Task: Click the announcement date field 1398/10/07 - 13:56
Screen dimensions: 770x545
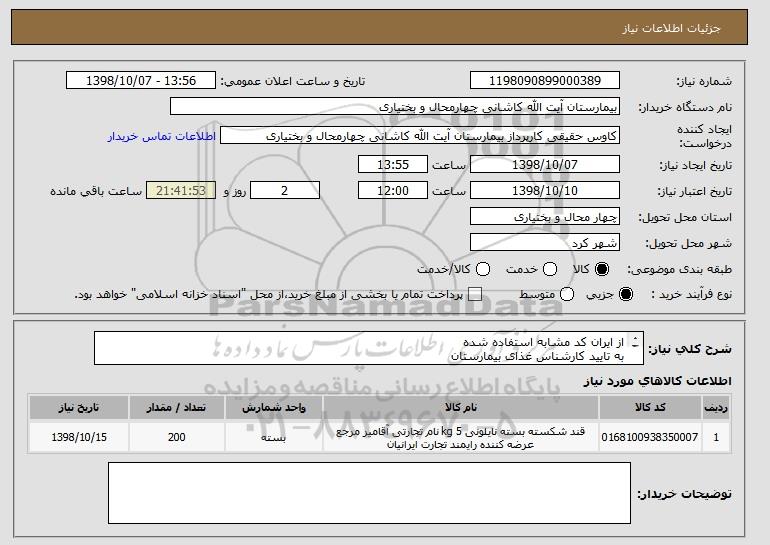Action: [x=141, y=81]
